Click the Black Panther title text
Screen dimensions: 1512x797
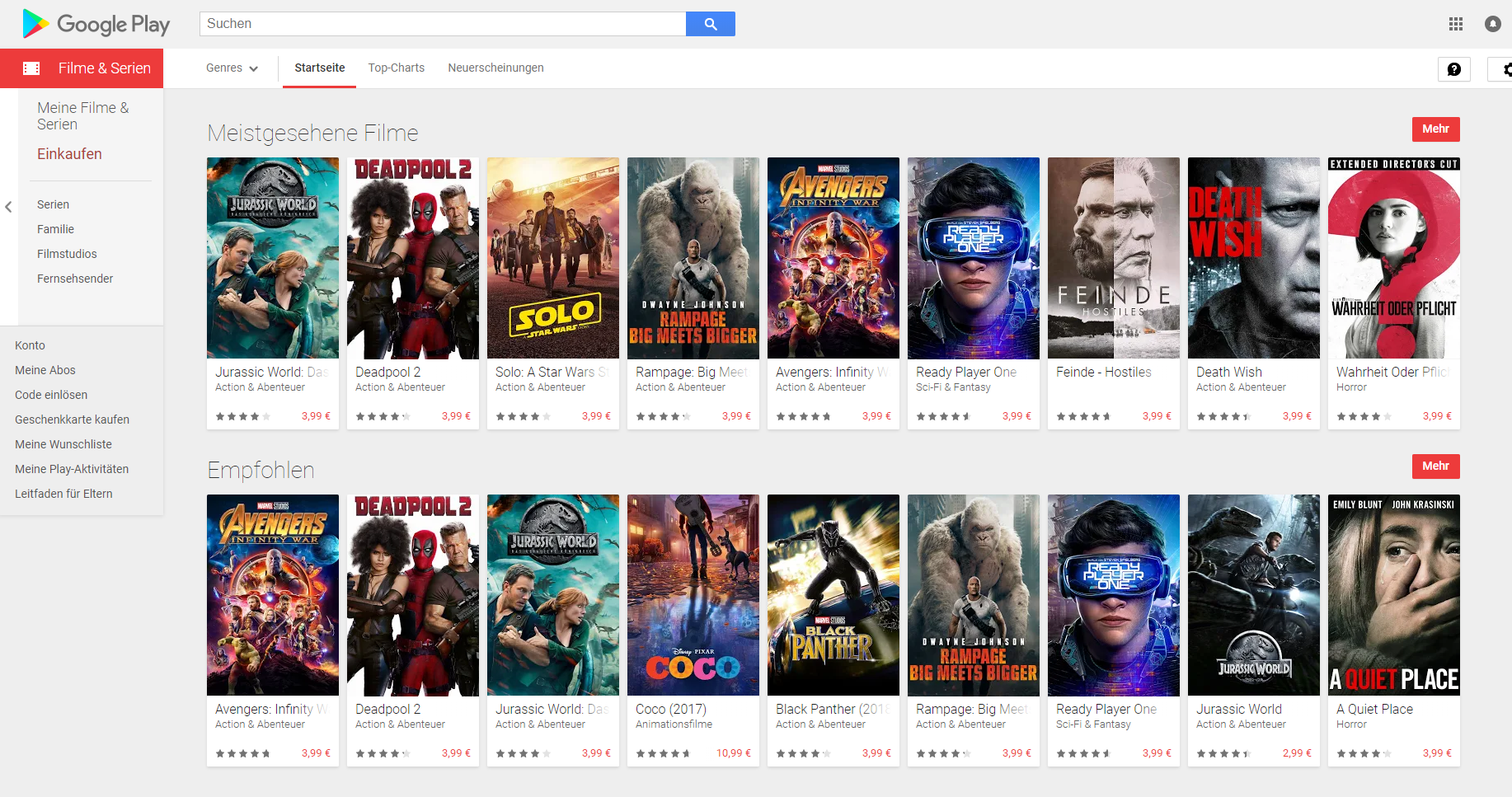pyautogui.click(x=833, y=710)
